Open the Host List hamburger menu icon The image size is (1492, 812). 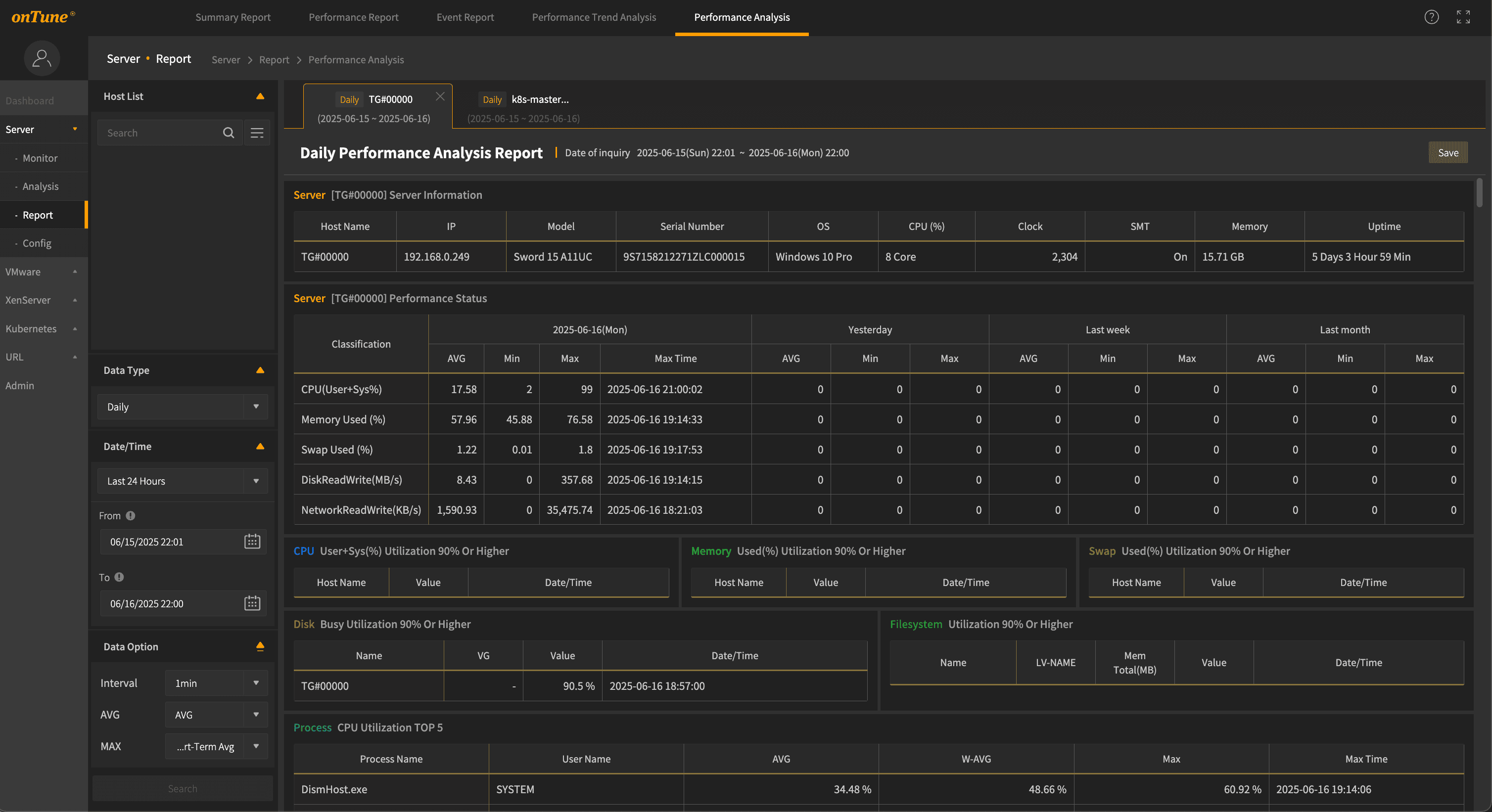pyautogui.click(x=257, y=133)
